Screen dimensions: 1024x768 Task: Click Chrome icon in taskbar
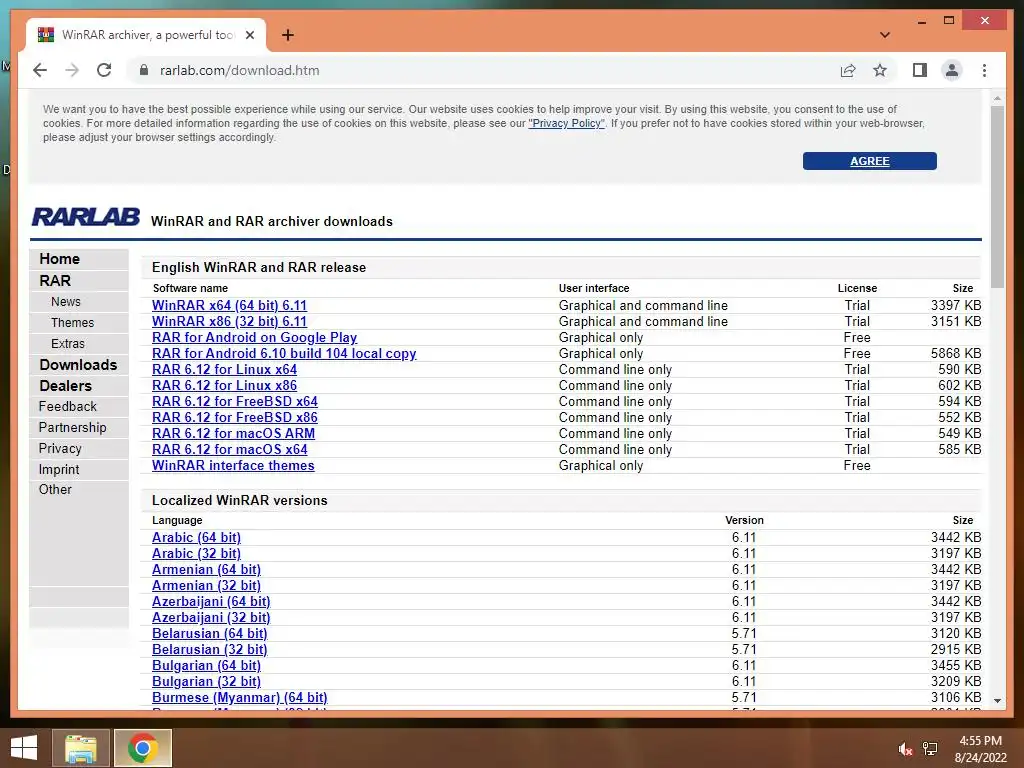pyautogui.click(x=142, y=748)
